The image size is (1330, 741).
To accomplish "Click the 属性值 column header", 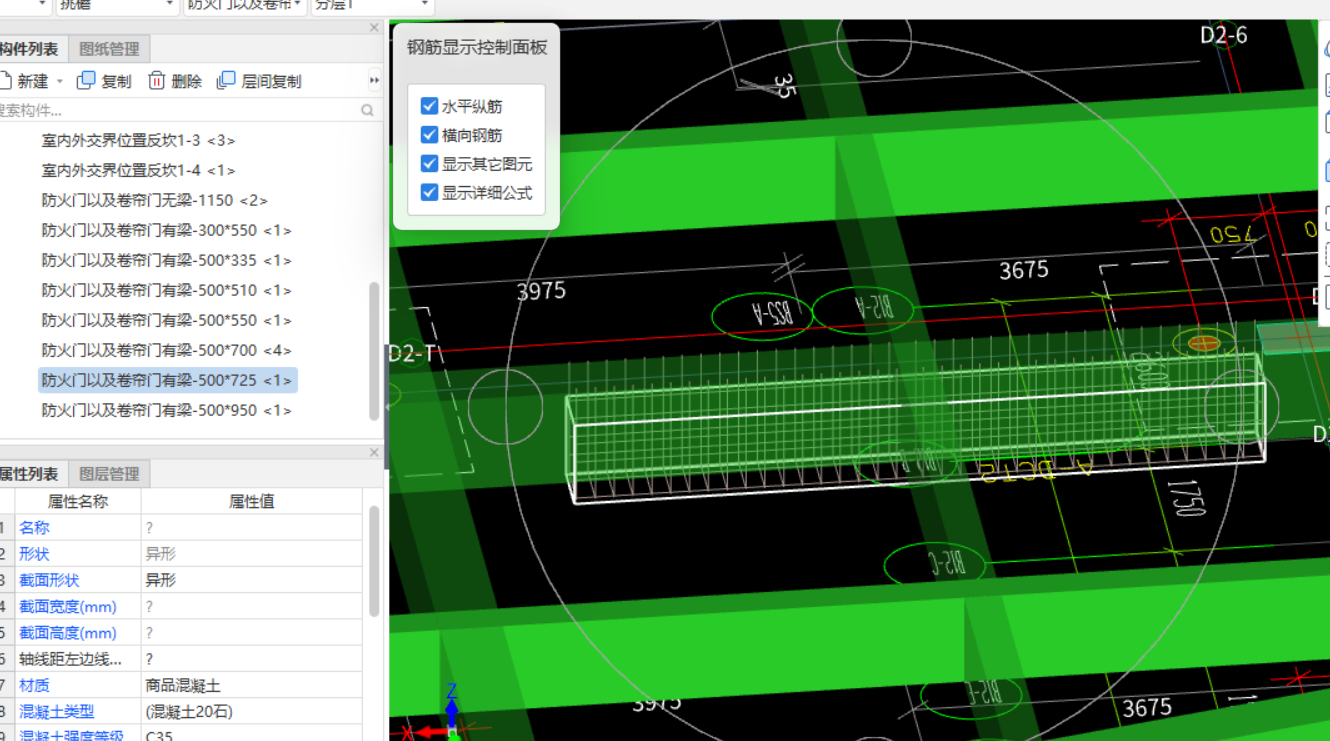I will tap(252, 502).
